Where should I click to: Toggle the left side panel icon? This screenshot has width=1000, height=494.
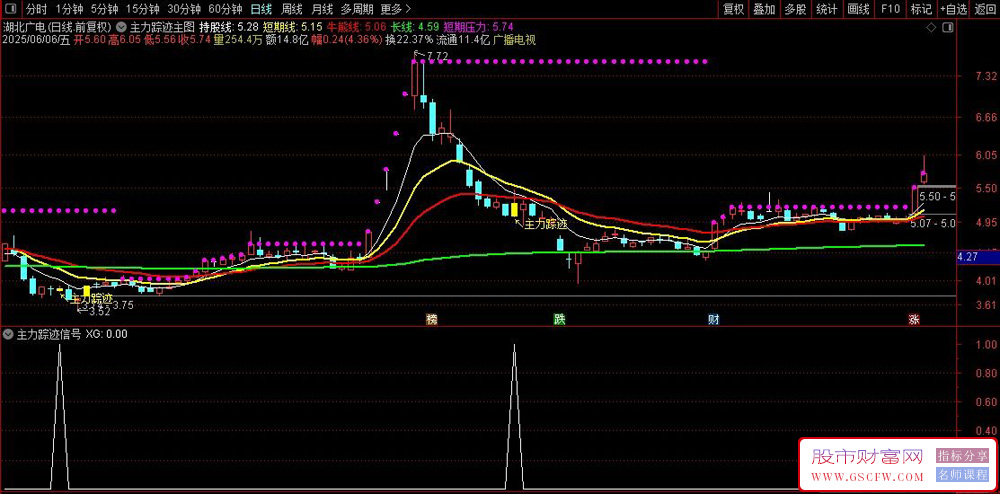point(12,9)
